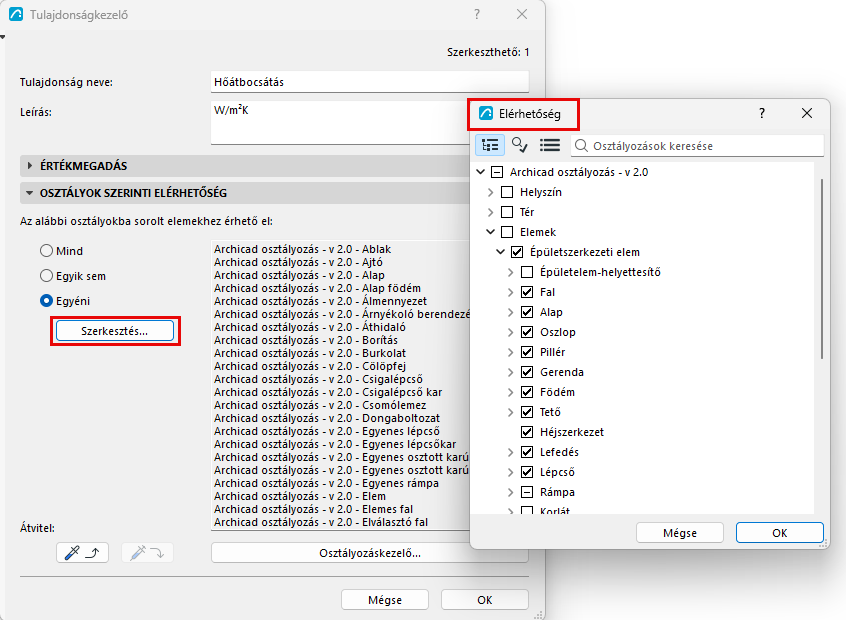Click Mégse in Tulajdonságkezelő dialog
The width and height of the screenshot is (846, 620).
pos(385,599)
